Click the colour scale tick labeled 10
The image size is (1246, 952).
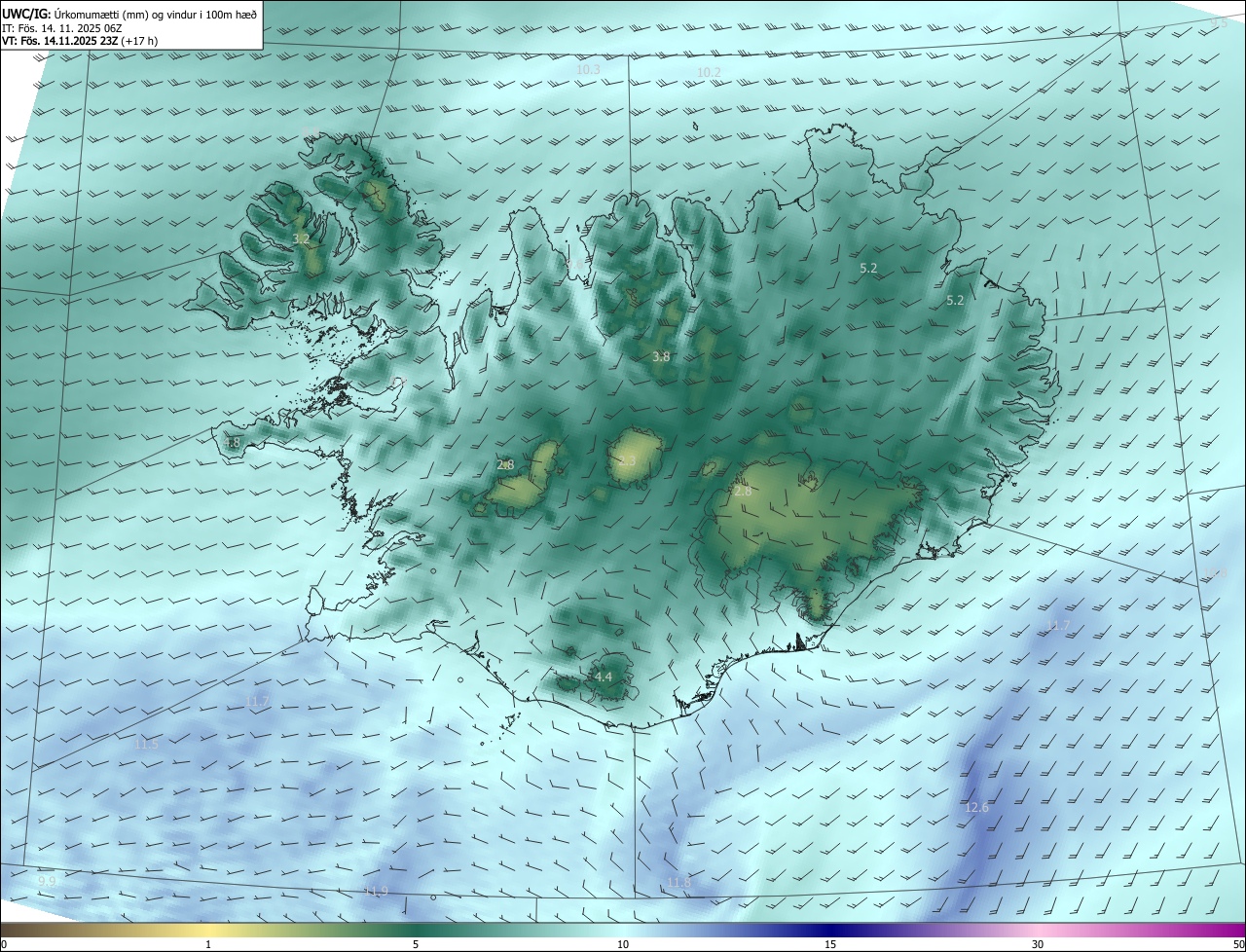pos(623,944)
